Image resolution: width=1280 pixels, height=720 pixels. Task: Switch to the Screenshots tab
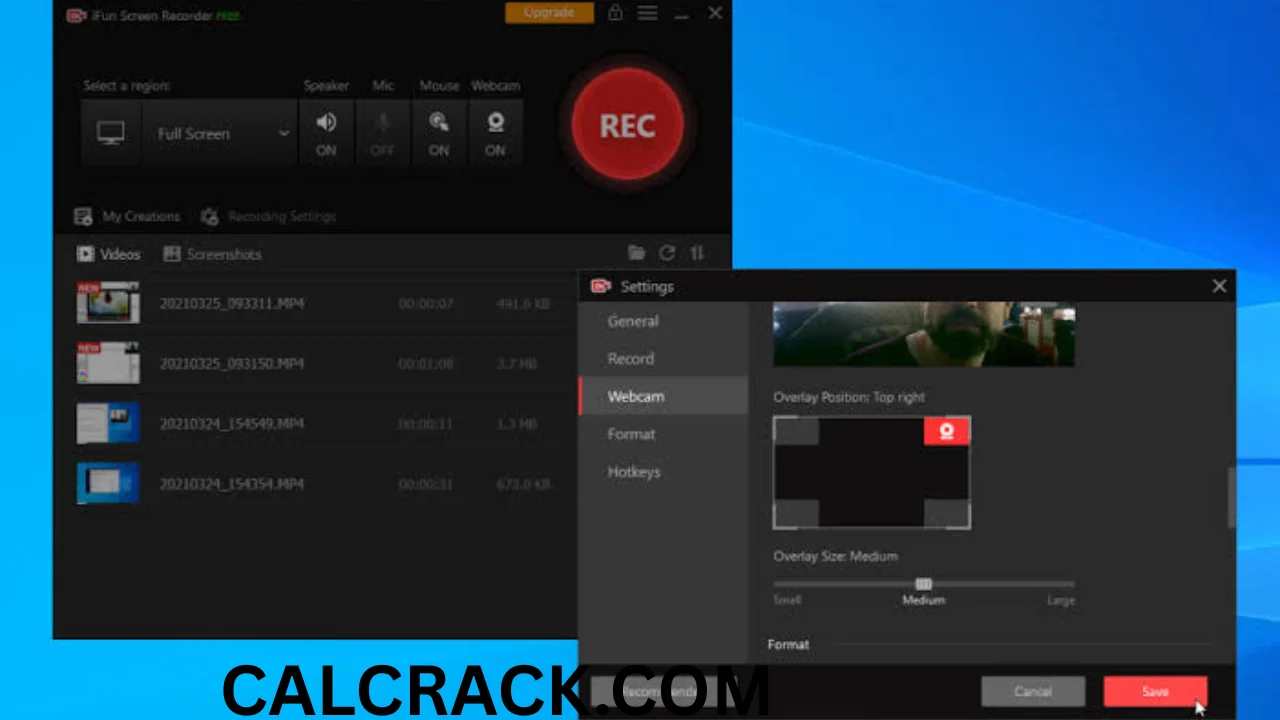(212, 254)
